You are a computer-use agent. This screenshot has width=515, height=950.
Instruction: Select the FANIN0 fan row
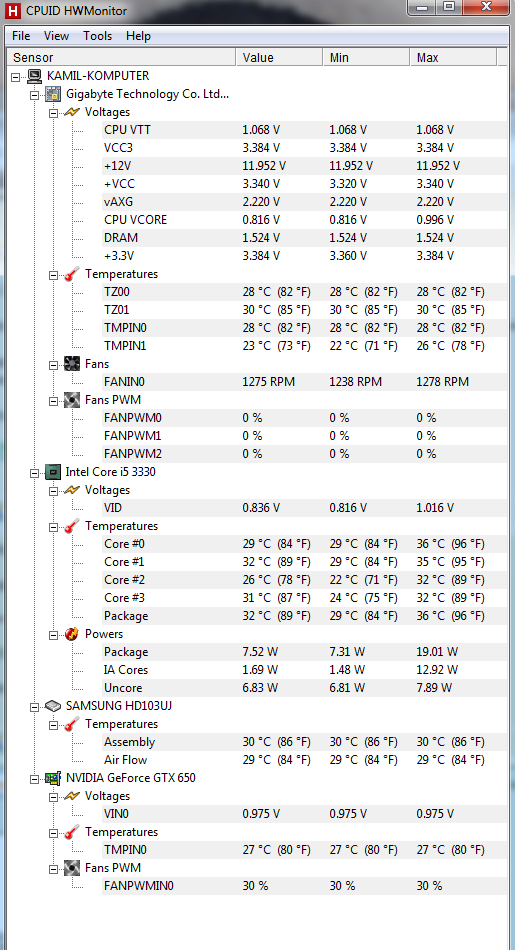click(x=304, y=382)
